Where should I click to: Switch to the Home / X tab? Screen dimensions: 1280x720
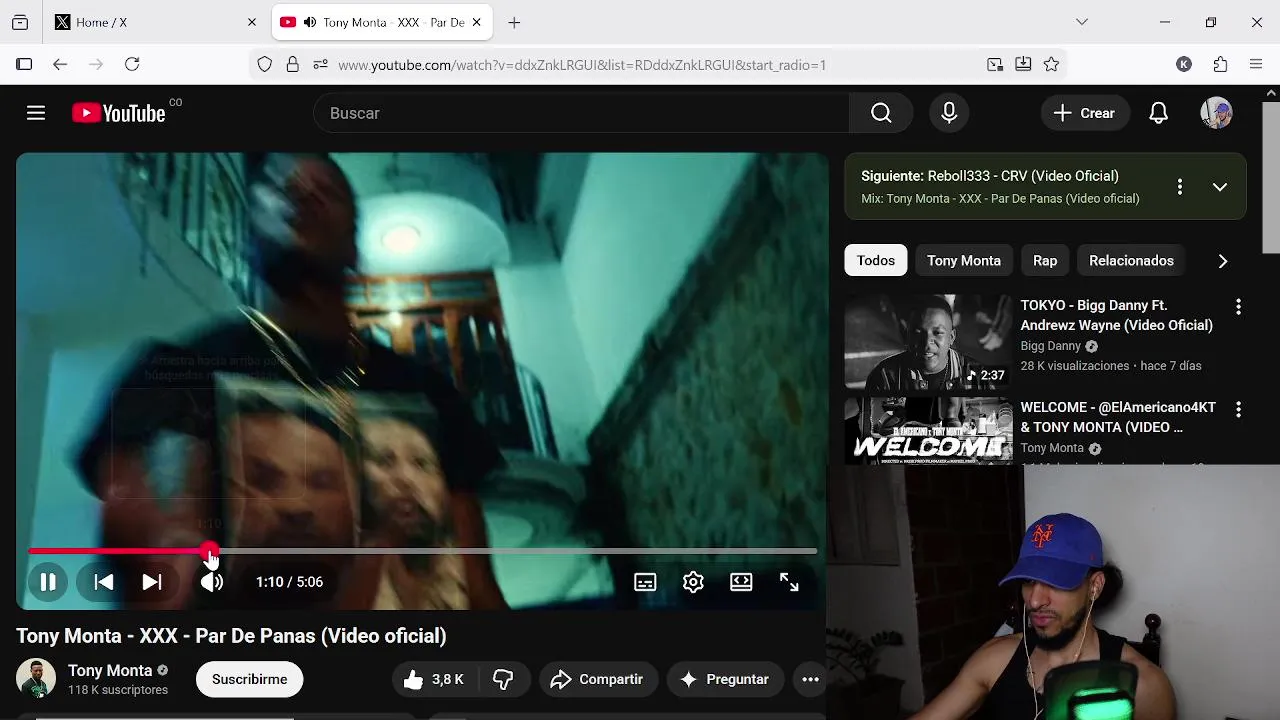pos(157,22)
